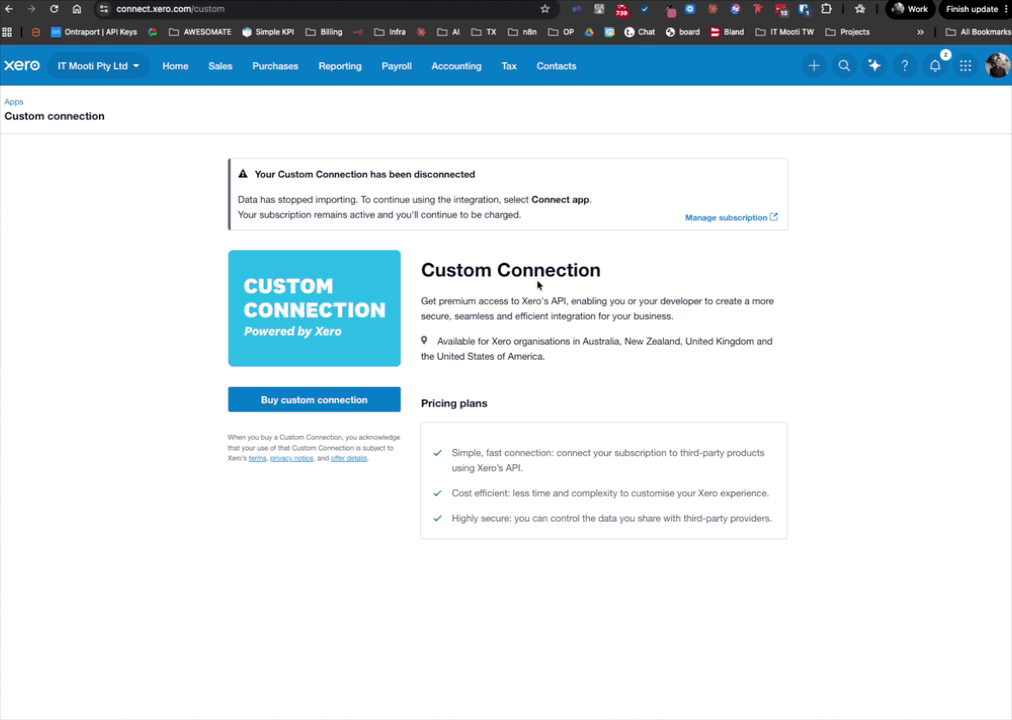The height and width of the screenshot is (720, 1012).
Task: Reload the page with the refresh icon
Action: point(54,9)
